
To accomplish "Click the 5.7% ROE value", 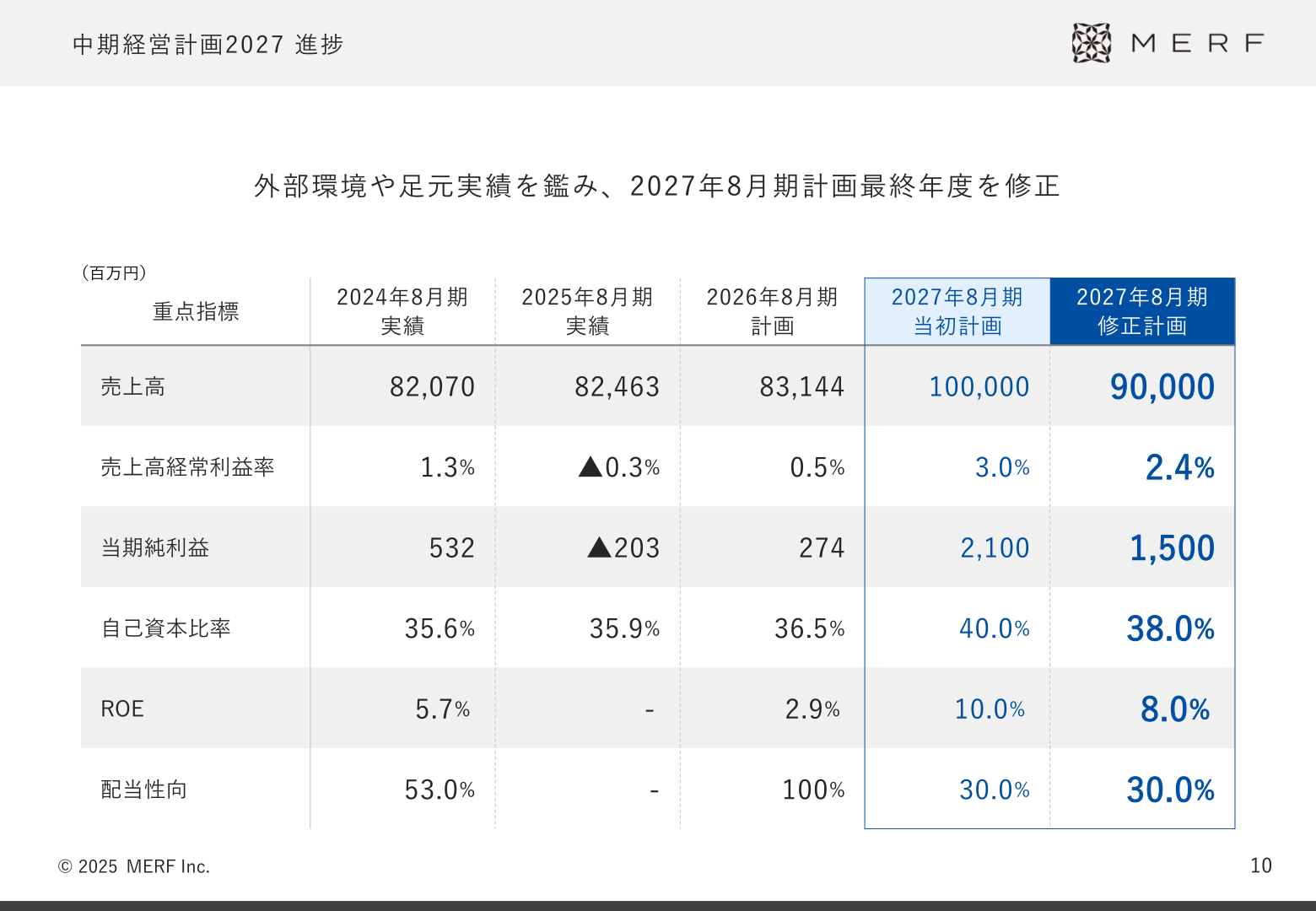I will coord(442,709).
